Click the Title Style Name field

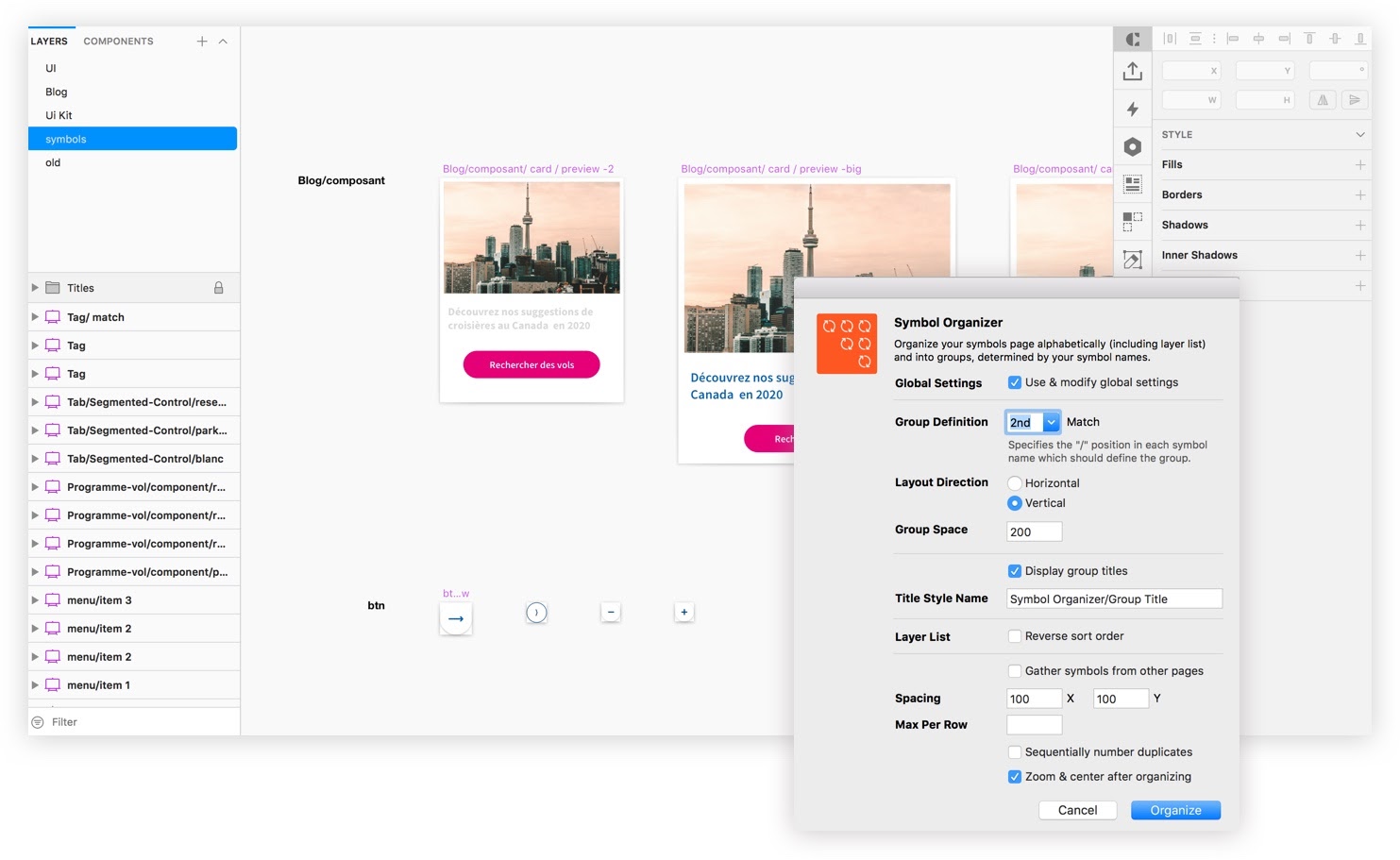[x=1114, y=599]
